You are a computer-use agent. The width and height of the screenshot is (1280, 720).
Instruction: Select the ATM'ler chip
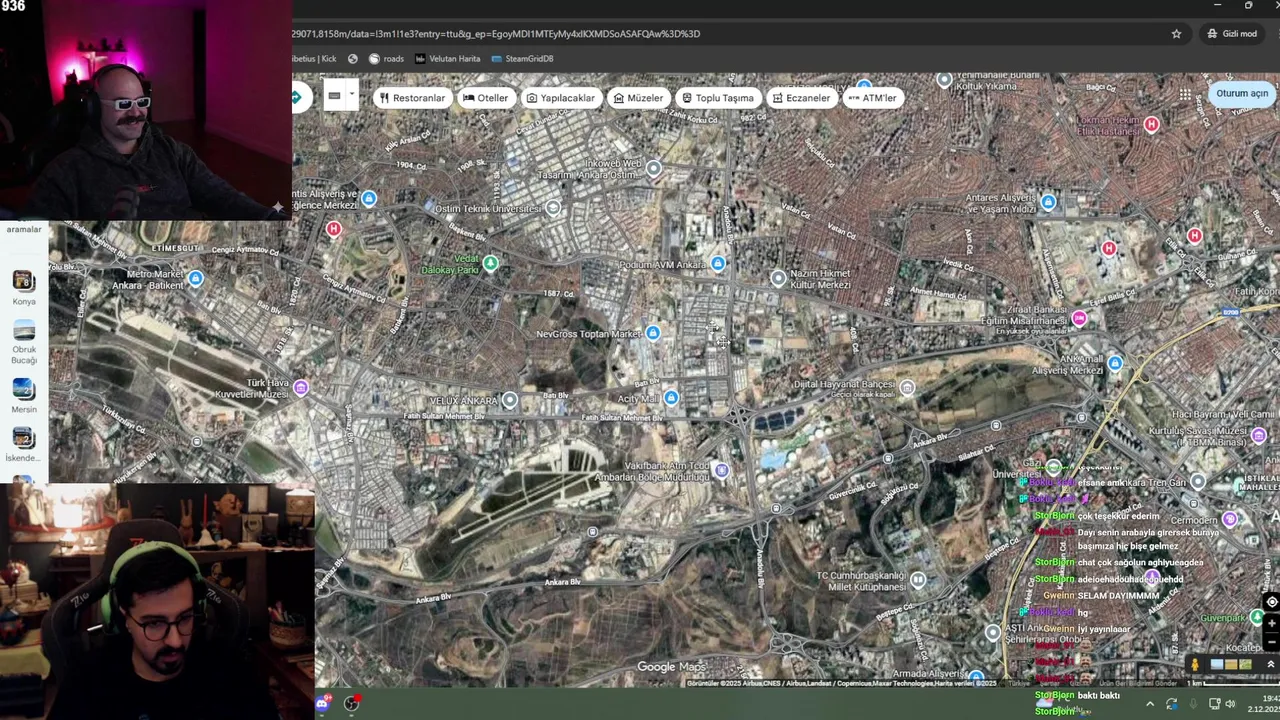[x=873, y=98]
